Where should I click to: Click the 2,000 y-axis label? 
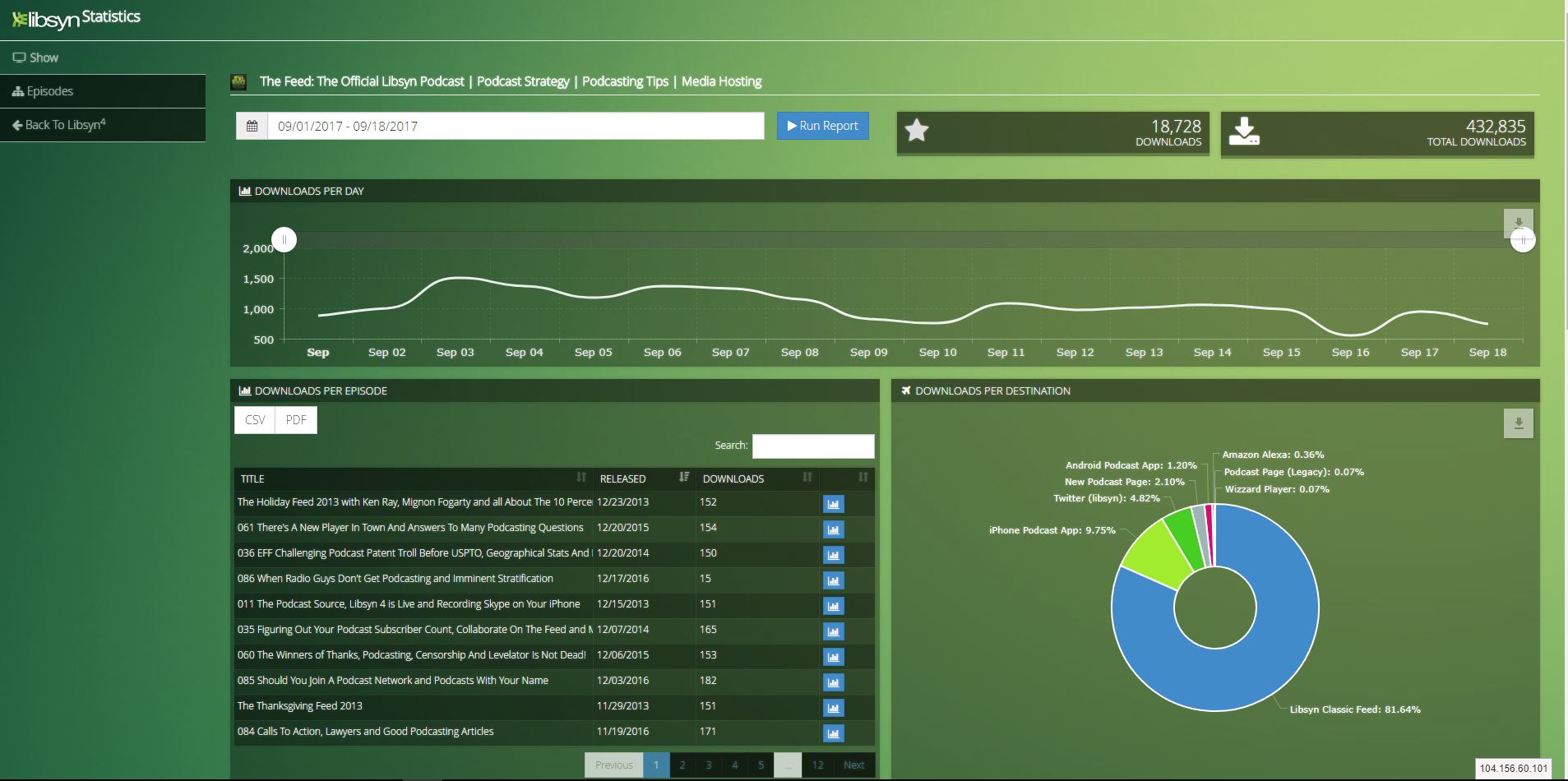tap(258, 248)
